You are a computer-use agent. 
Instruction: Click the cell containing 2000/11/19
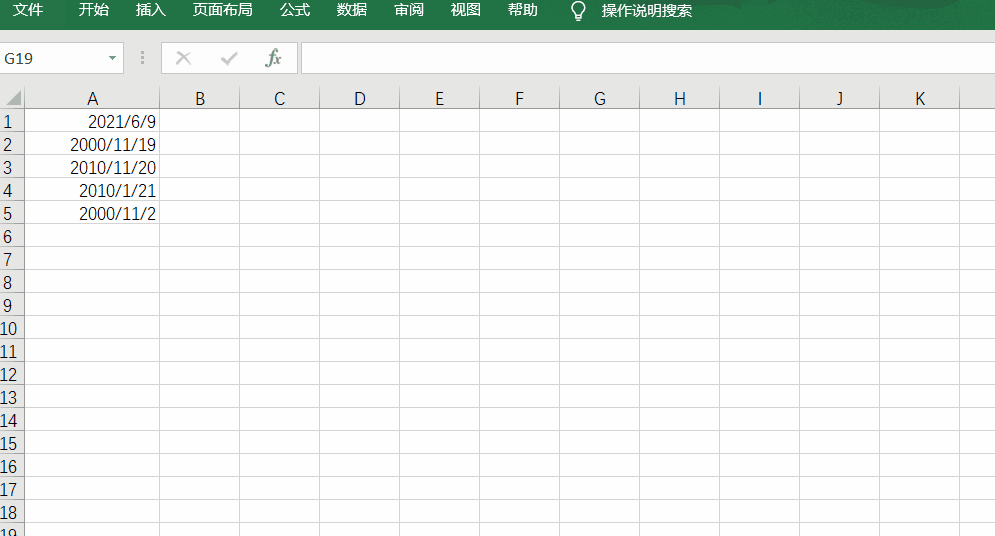click(x=92, y=144)
